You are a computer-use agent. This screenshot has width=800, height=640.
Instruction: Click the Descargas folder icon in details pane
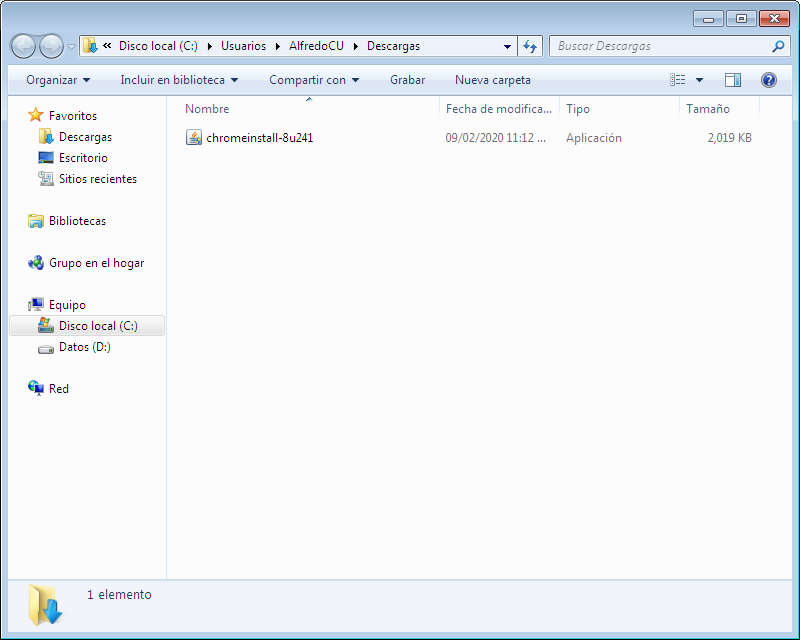[45, 605]
